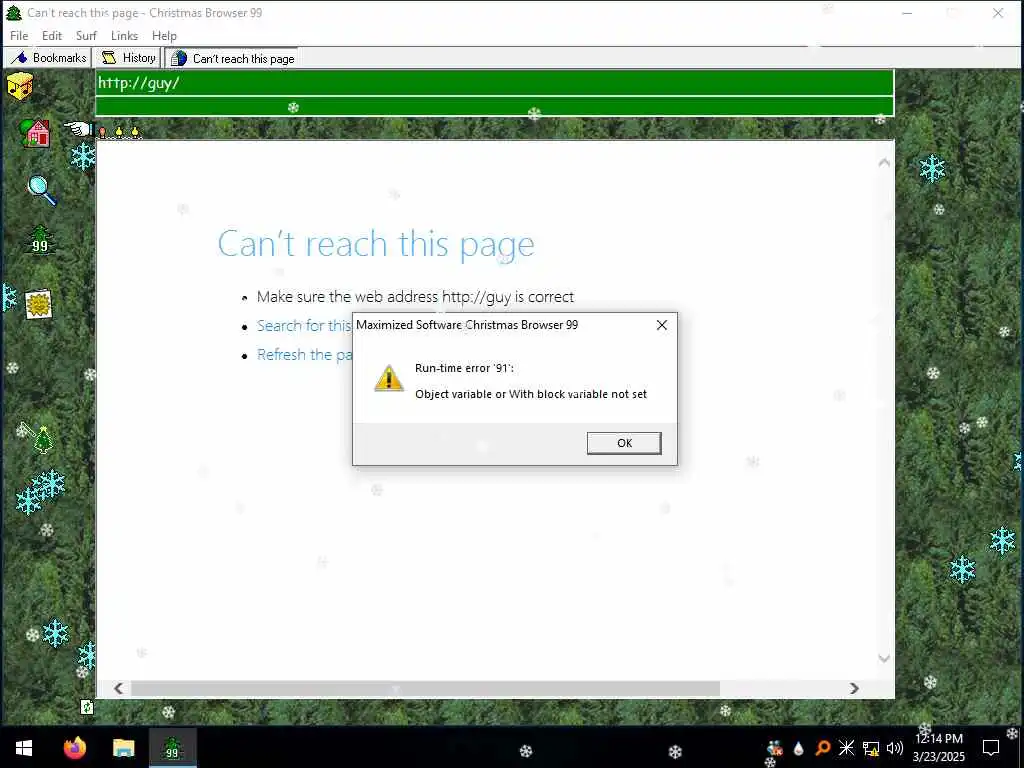Close the run-time error dialog
The width and height of the screenshot is (1024, 768).
[662, 325]
